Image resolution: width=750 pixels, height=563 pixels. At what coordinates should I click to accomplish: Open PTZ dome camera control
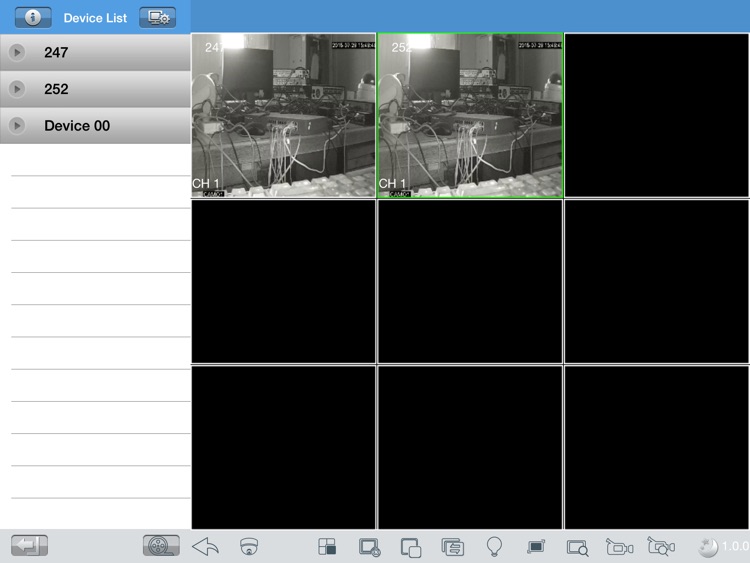tap(249, 546)
